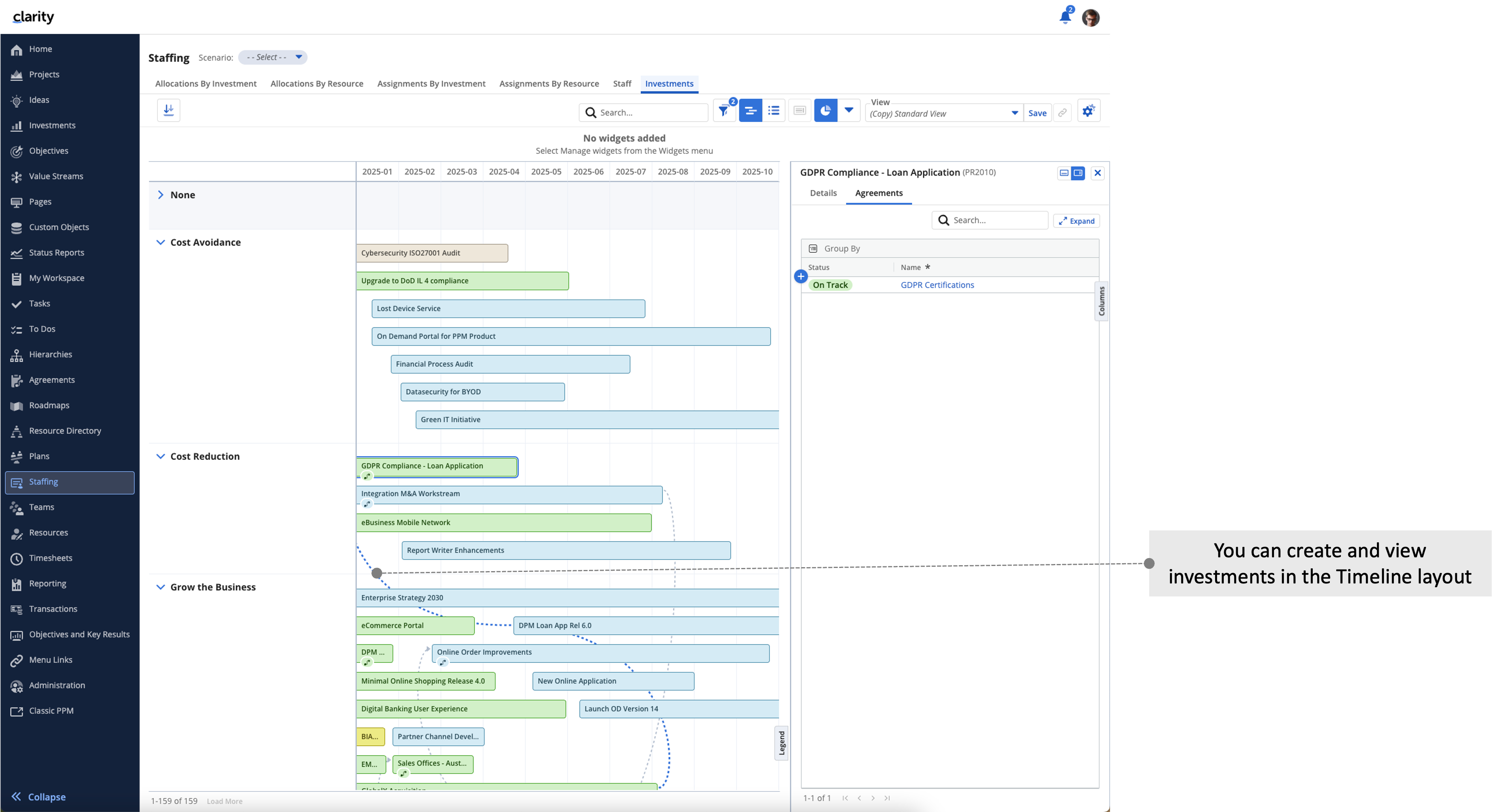
Task: Collapse the left navigation sidebar
Action: click(x=38, y=797)
